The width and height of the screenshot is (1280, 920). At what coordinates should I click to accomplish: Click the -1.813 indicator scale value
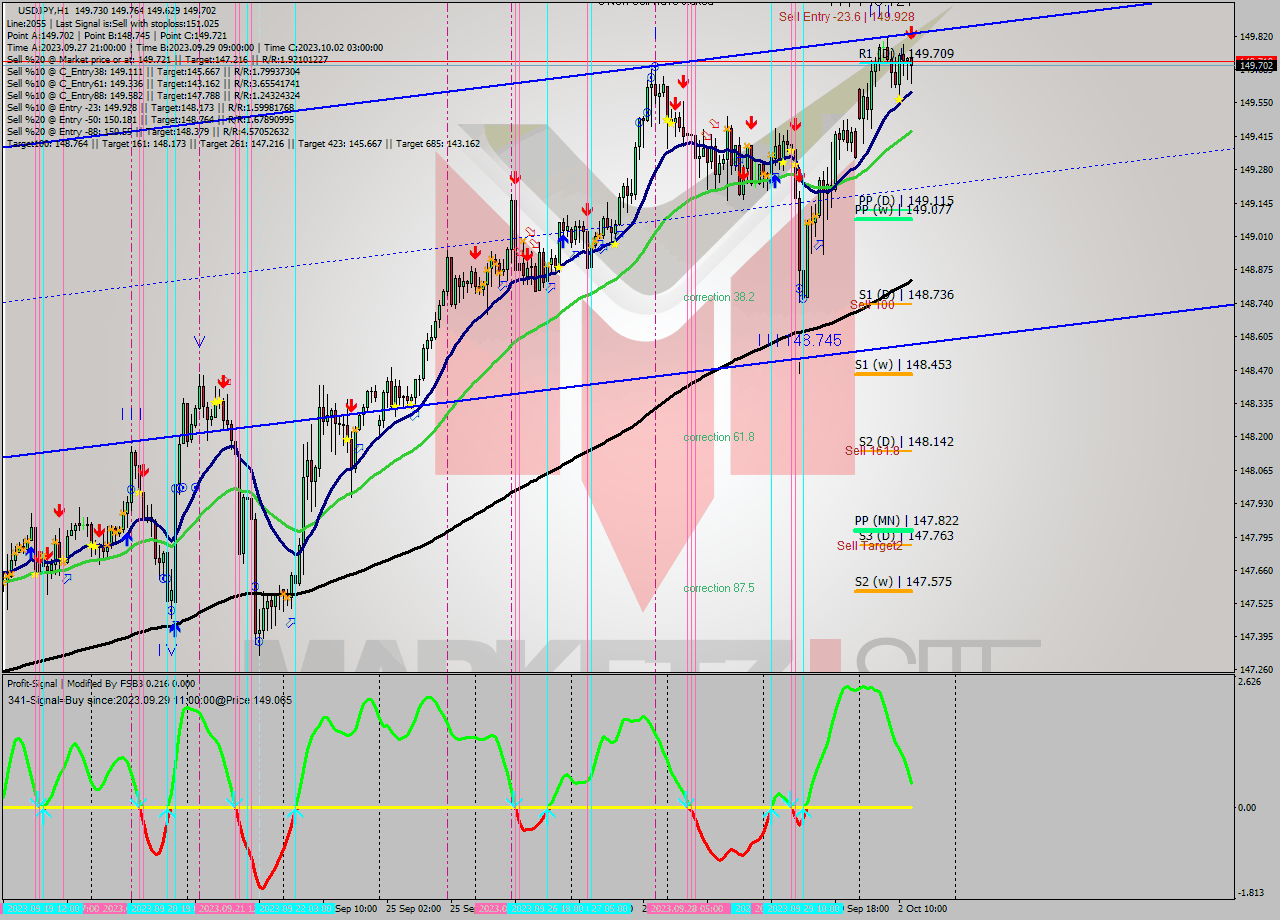coord(1251,892)
